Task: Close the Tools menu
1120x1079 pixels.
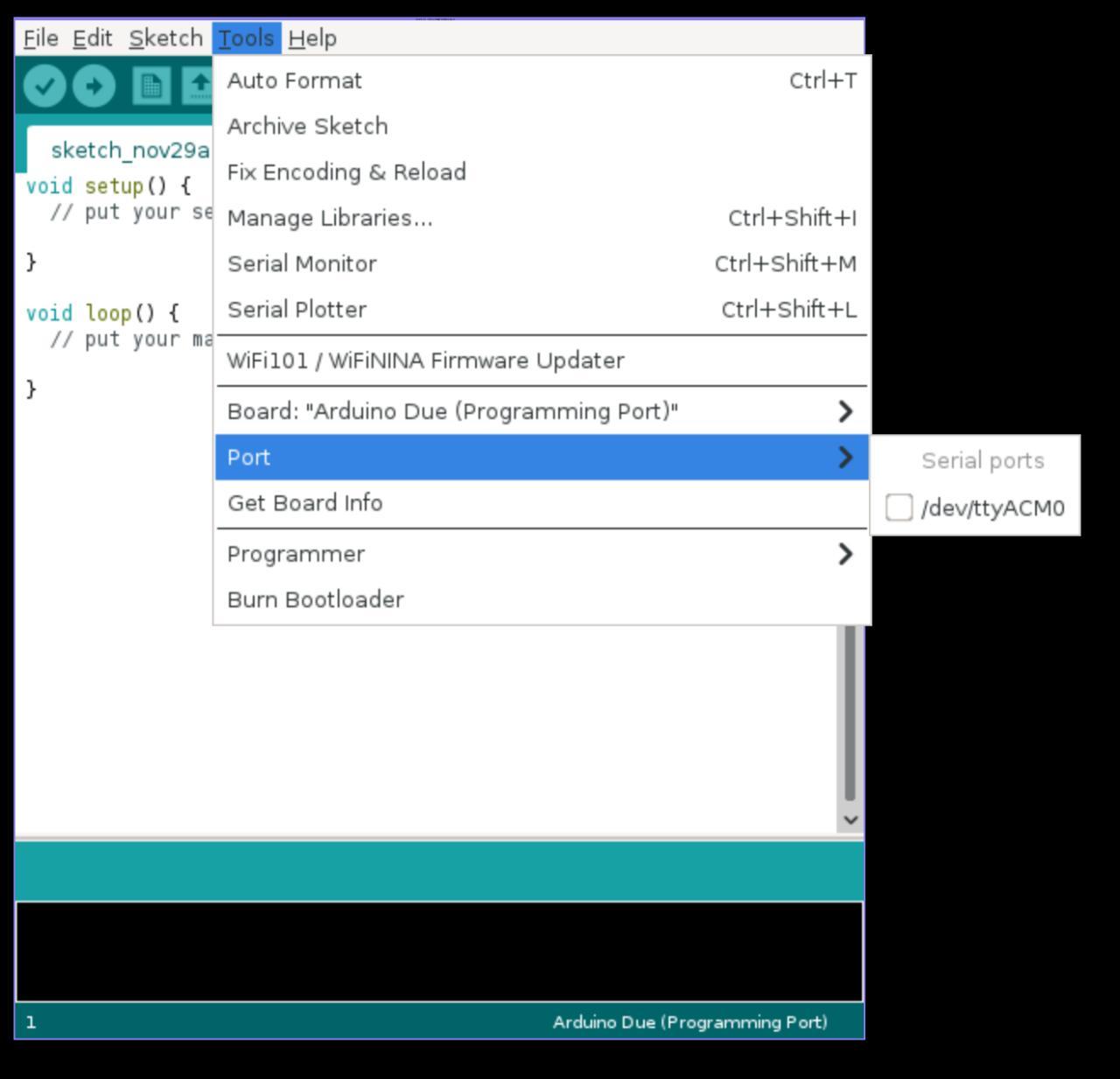Action: click(246, 39)
